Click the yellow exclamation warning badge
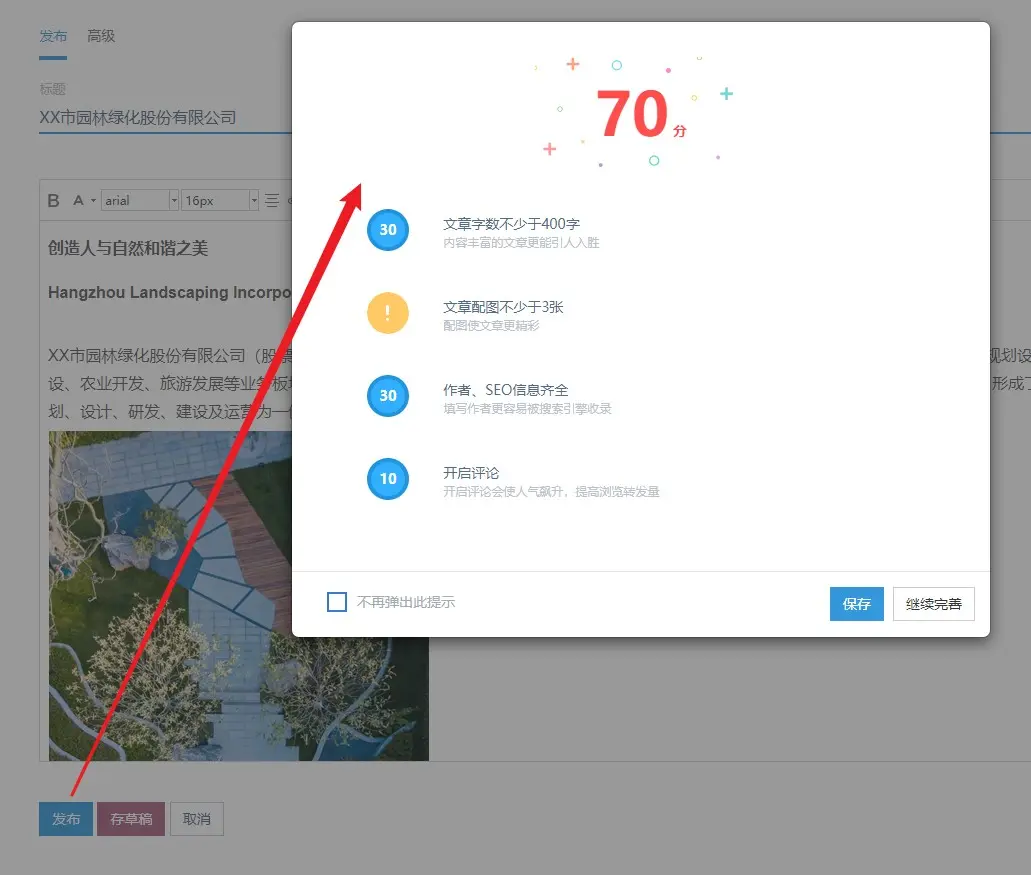The width and height of the screenshot is (1031, 875). click(388, 313)
